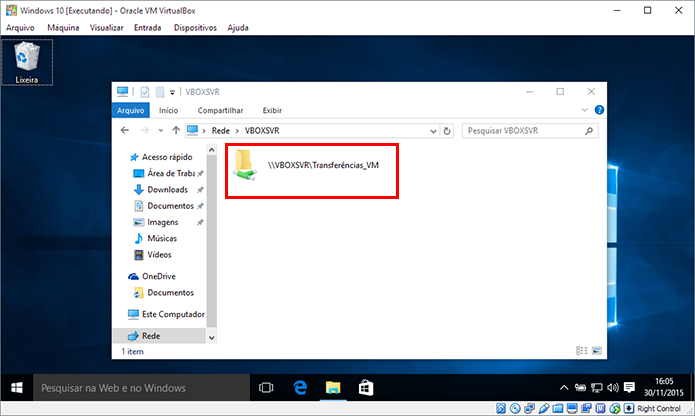Open Explorer Arquivo ribbon tab
The width and height of the screenshot is (695, 416).
[x=131, y=110]
